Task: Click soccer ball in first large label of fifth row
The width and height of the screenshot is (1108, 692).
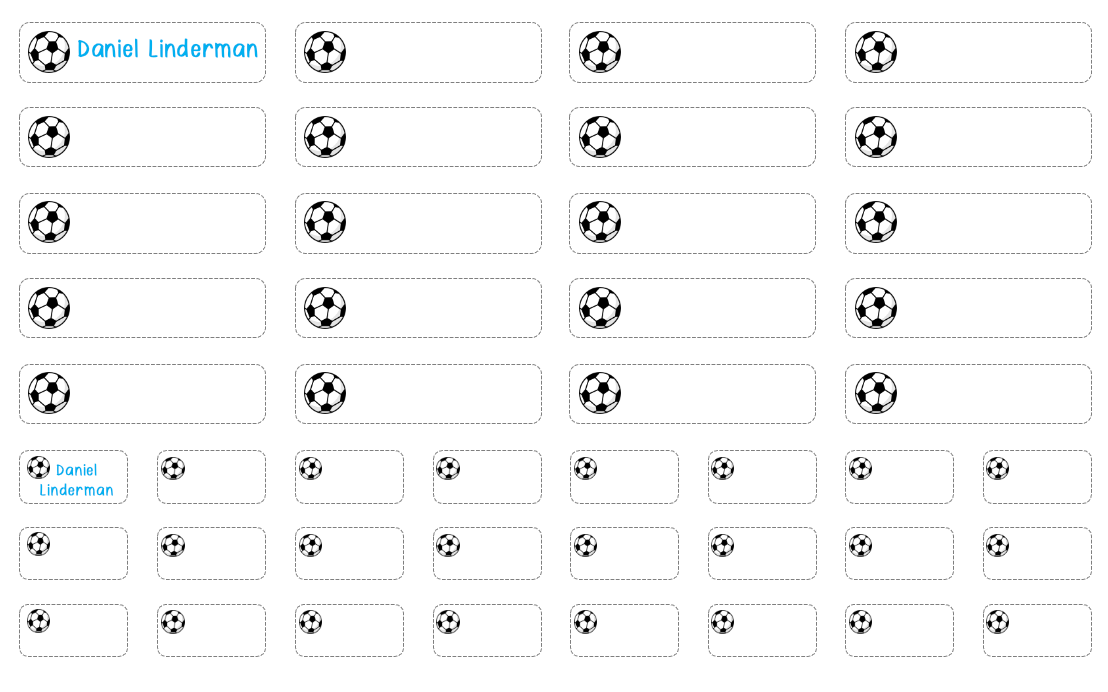Action: pyautogui.click(x=49, y=393)
